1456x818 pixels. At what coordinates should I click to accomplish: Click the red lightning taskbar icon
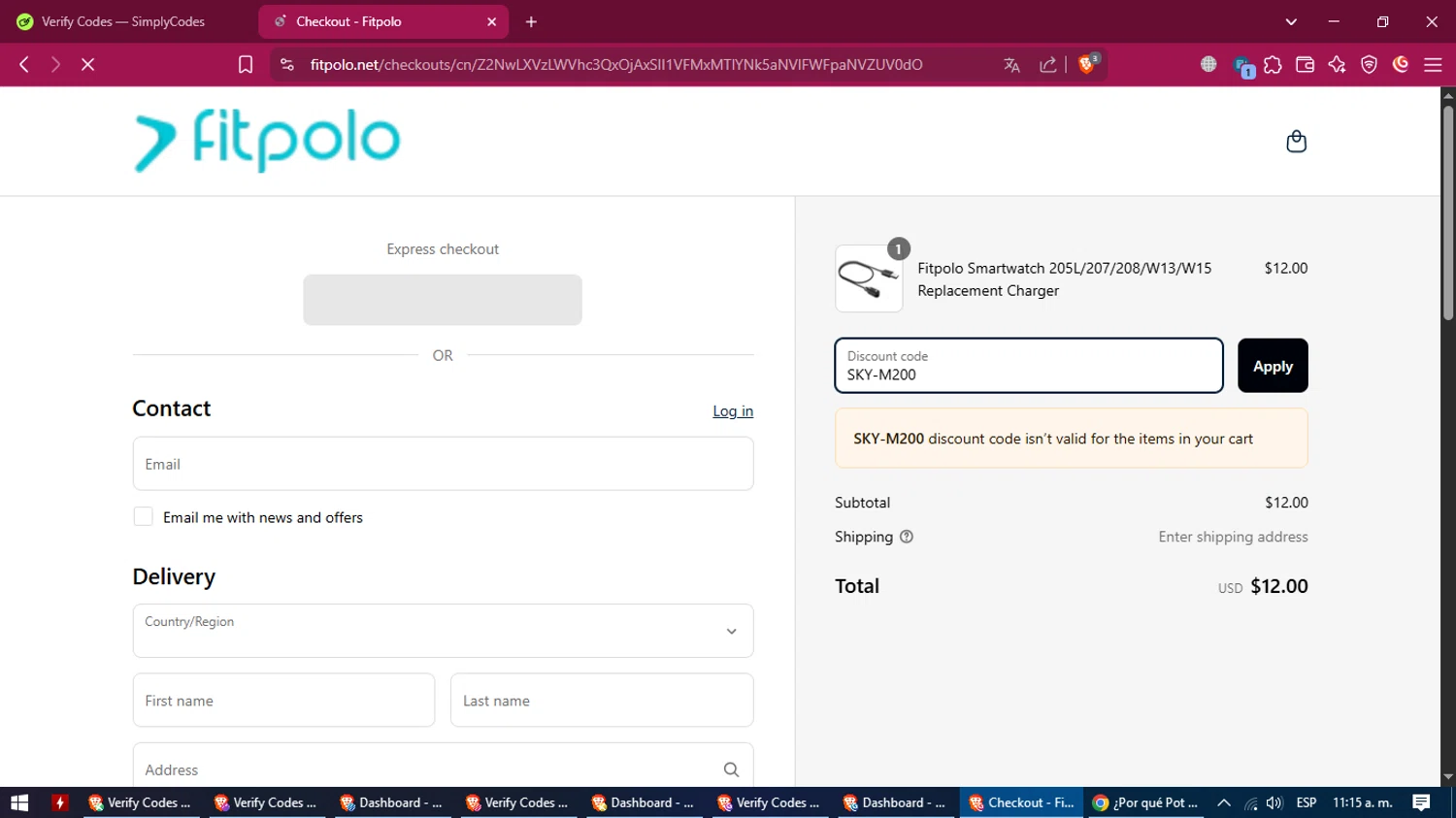60,802
